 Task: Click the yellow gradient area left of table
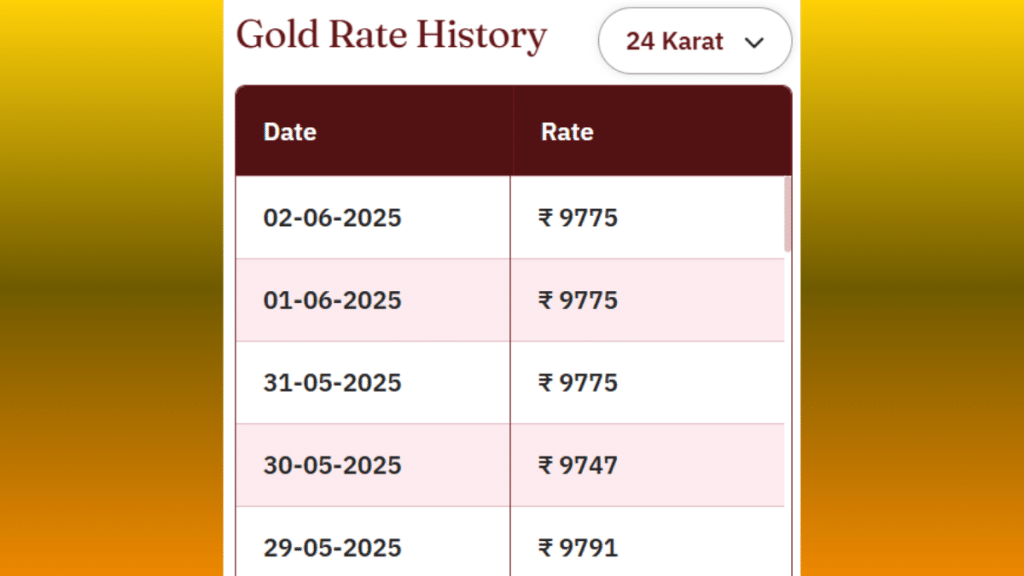pos(112,288)
